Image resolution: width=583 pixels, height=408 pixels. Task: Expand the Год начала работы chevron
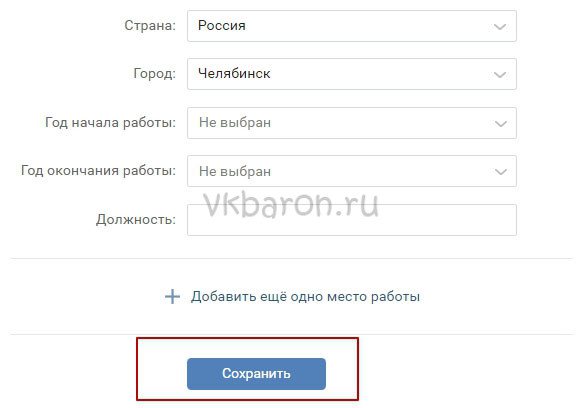500,123
